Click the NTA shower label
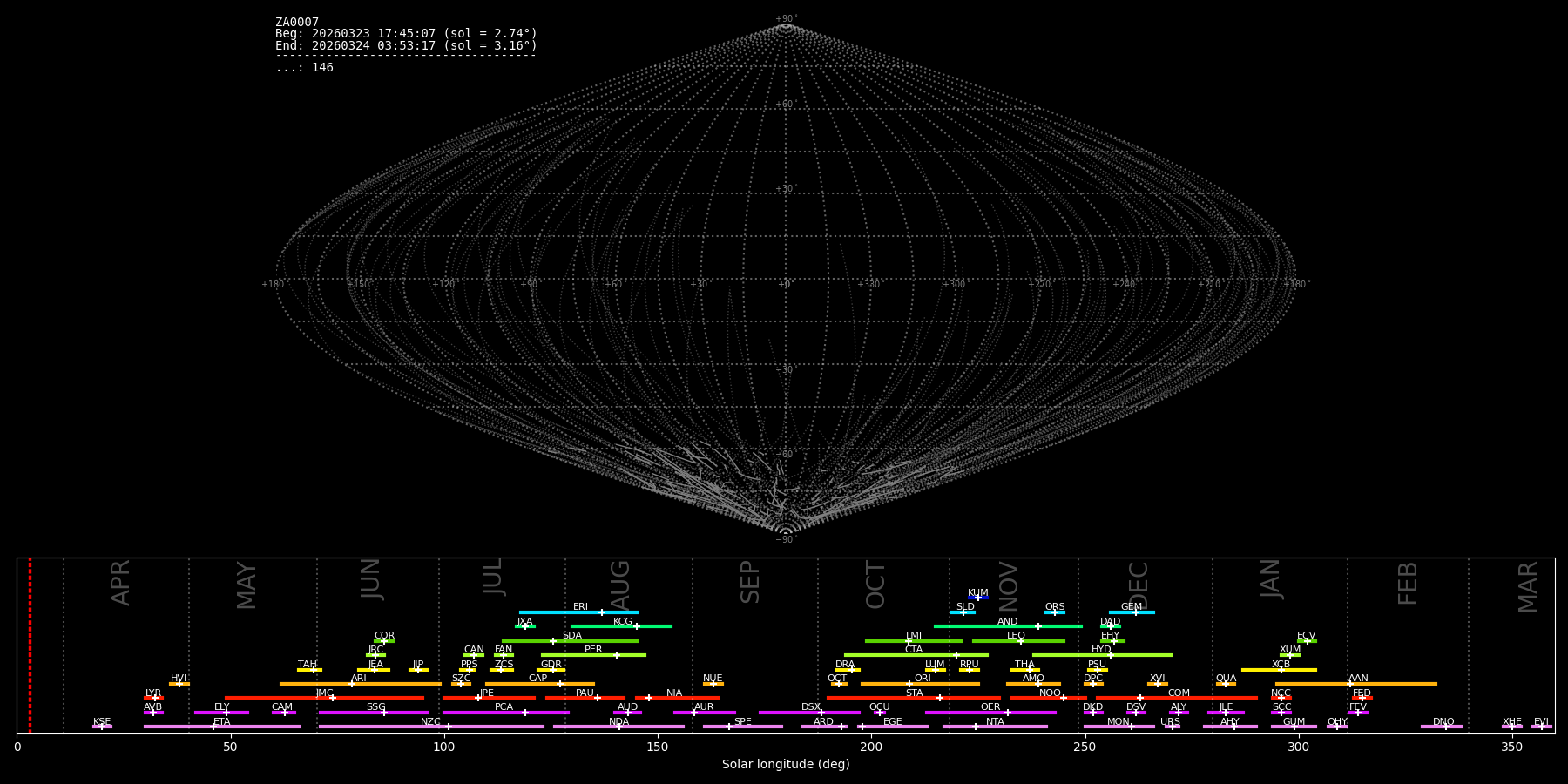The image size is (1568, 784). [995, 722]
